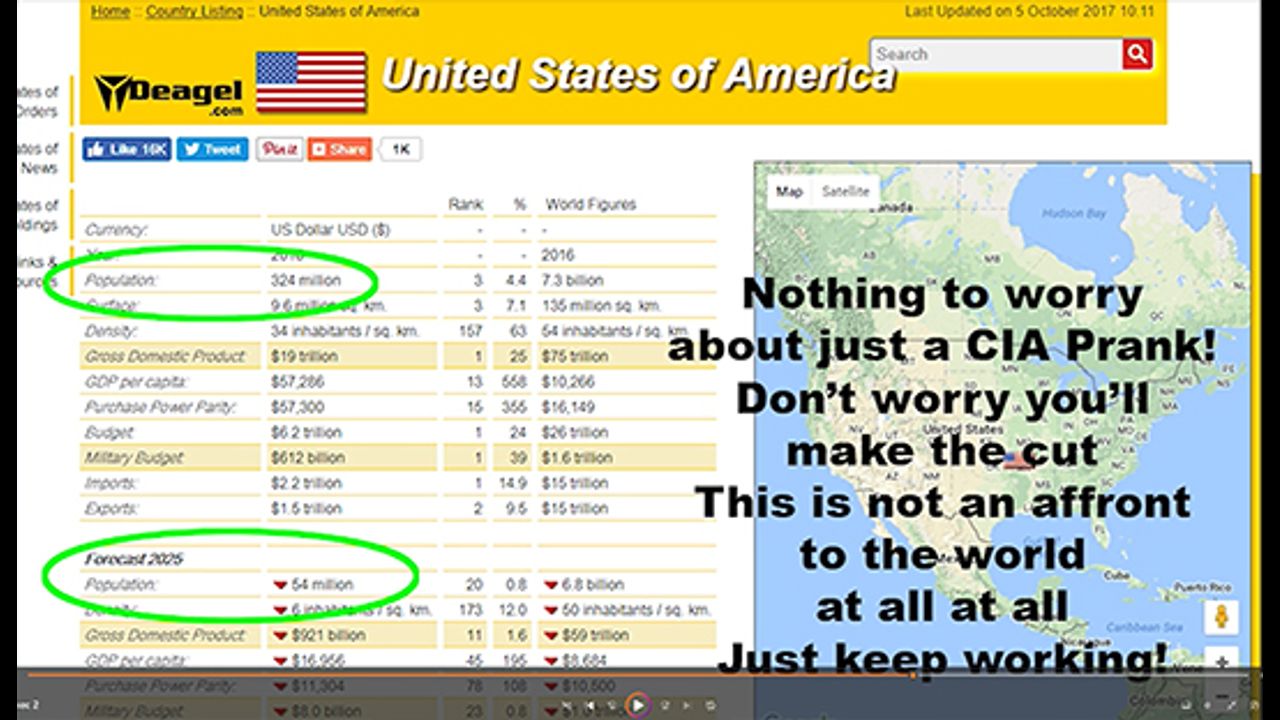Click the 1K share count bubble

(400, 149)
